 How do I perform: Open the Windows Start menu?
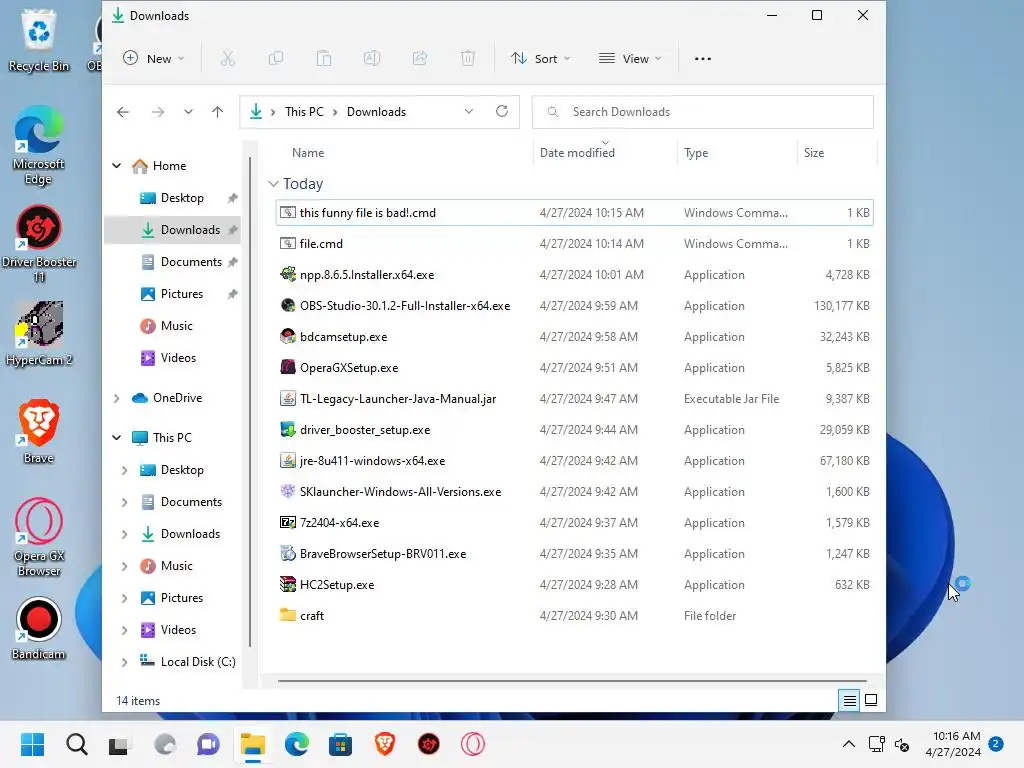click(x=32, y=744)
